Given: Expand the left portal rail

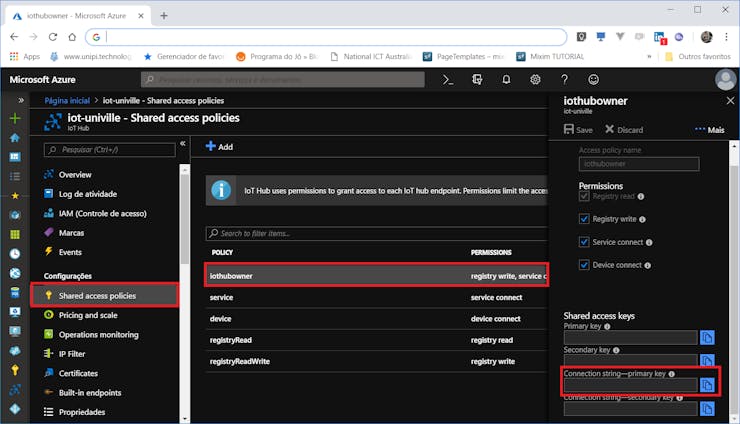Looking at the screenshot, I should tap(21, 100).
